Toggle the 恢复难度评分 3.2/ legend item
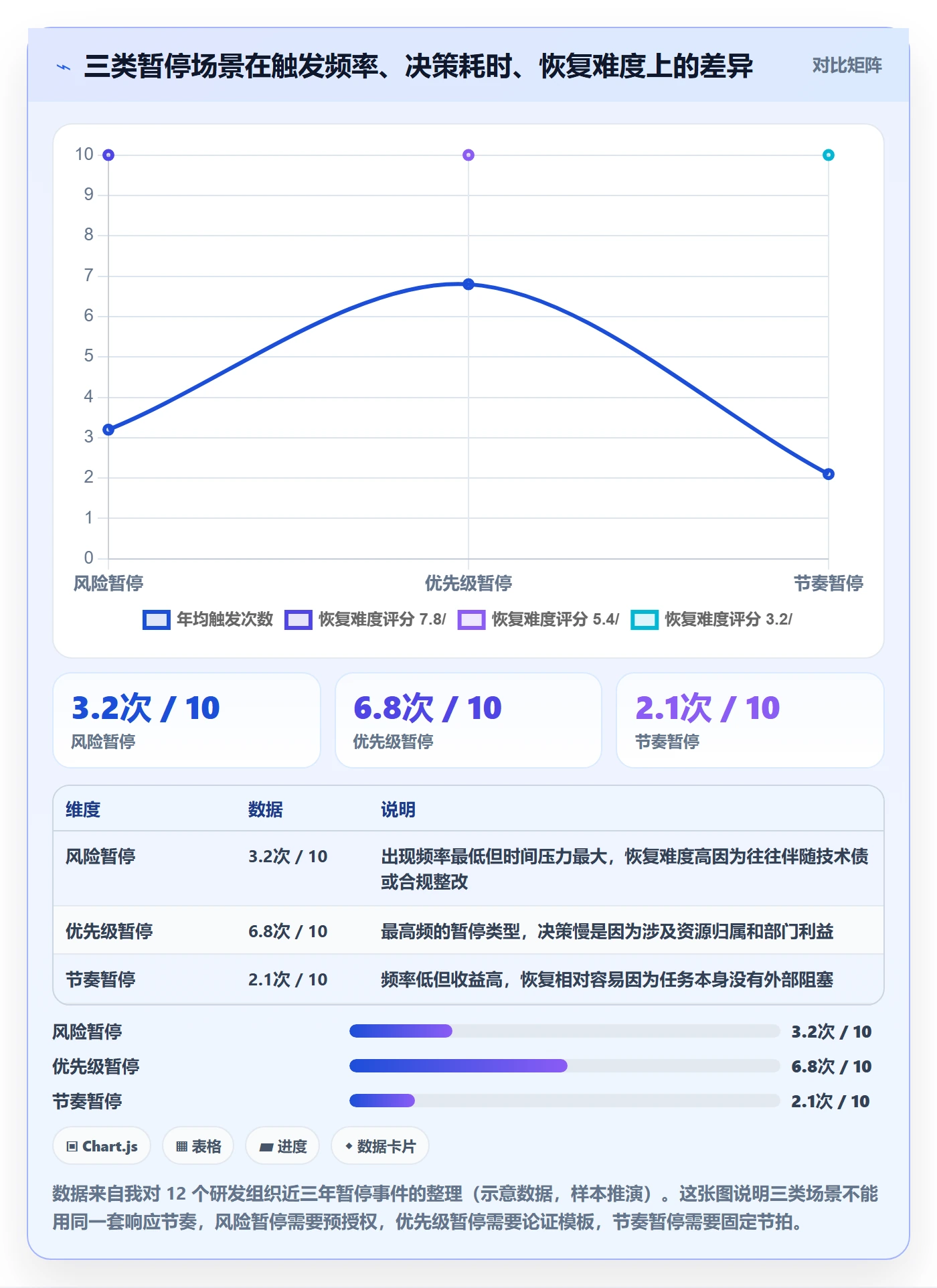937x1288 pixels. [x=711, y=619]
